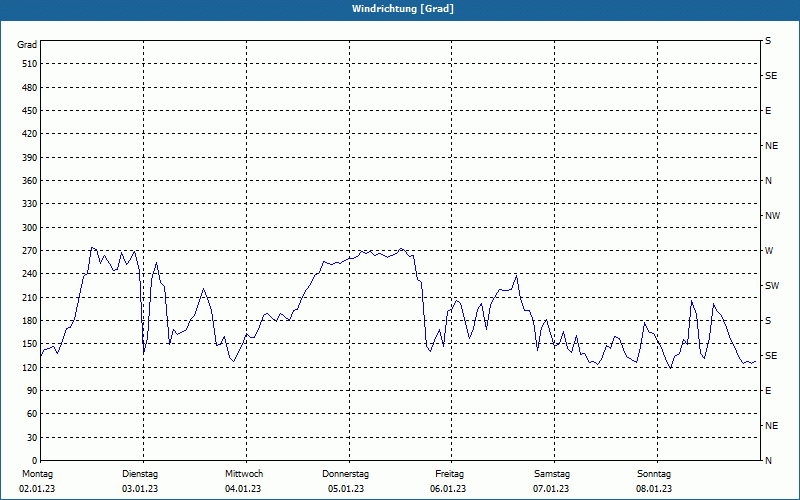Click the y-axis value 450
800x500 pixels.
tap(30, 111)
